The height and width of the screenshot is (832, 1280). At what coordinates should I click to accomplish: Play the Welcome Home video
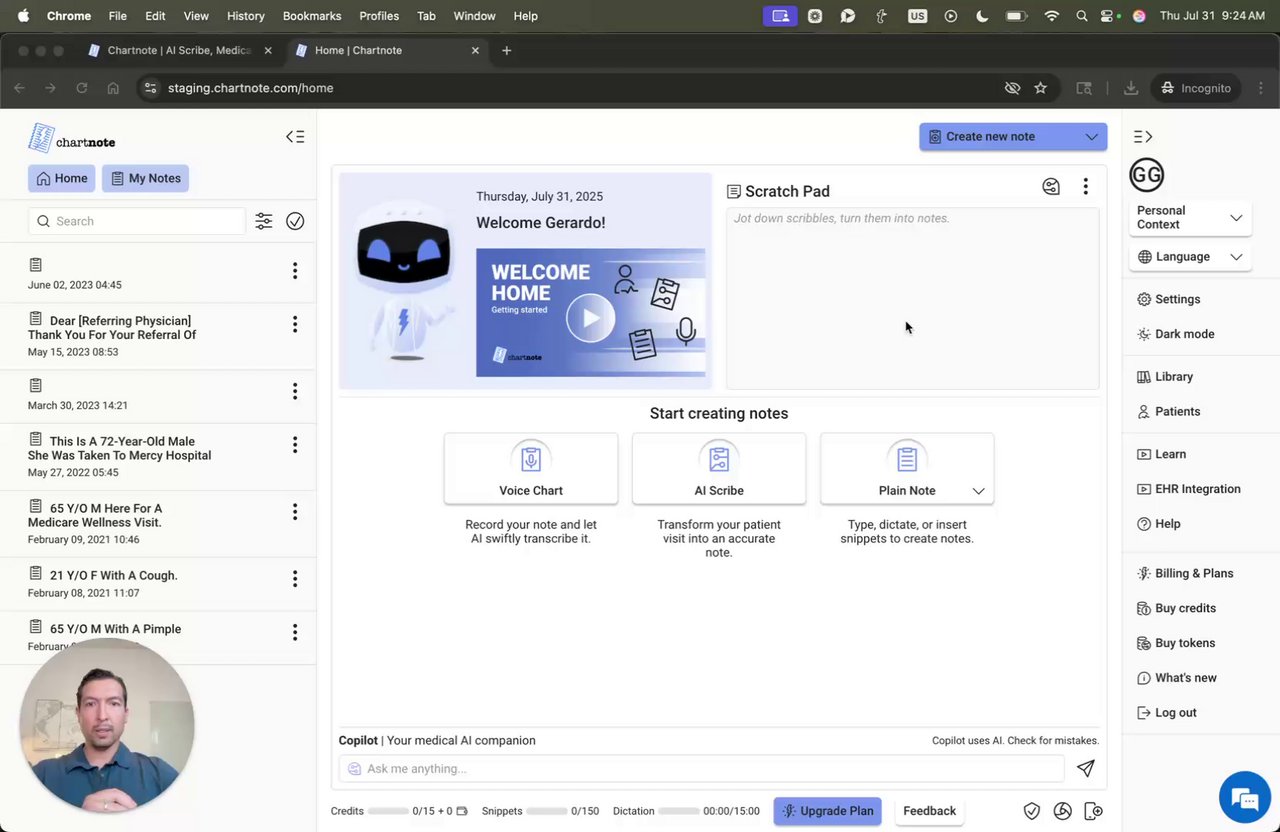(x=590, y=318)
